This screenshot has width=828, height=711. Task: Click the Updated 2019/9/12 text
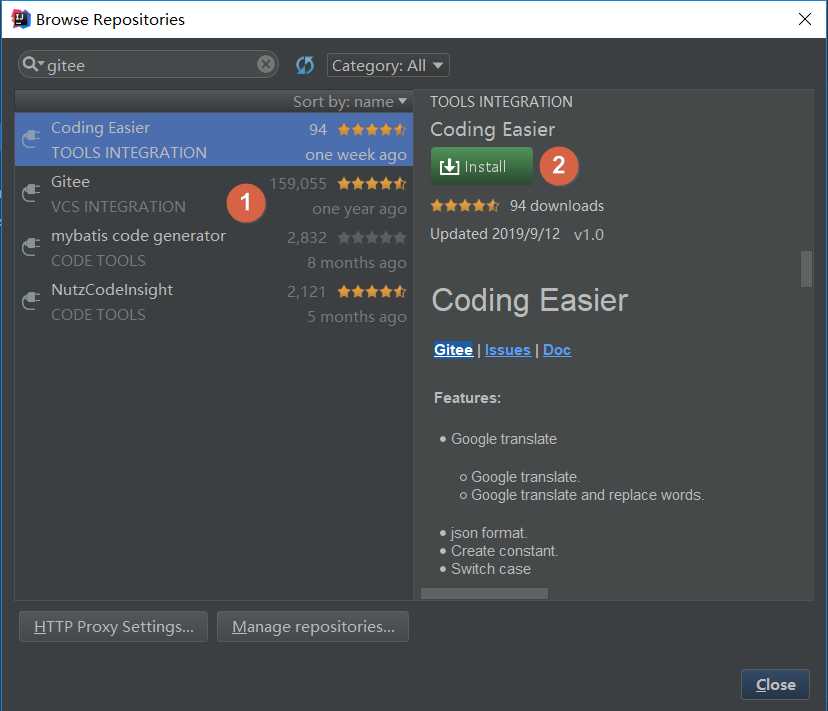click(495, 234)
